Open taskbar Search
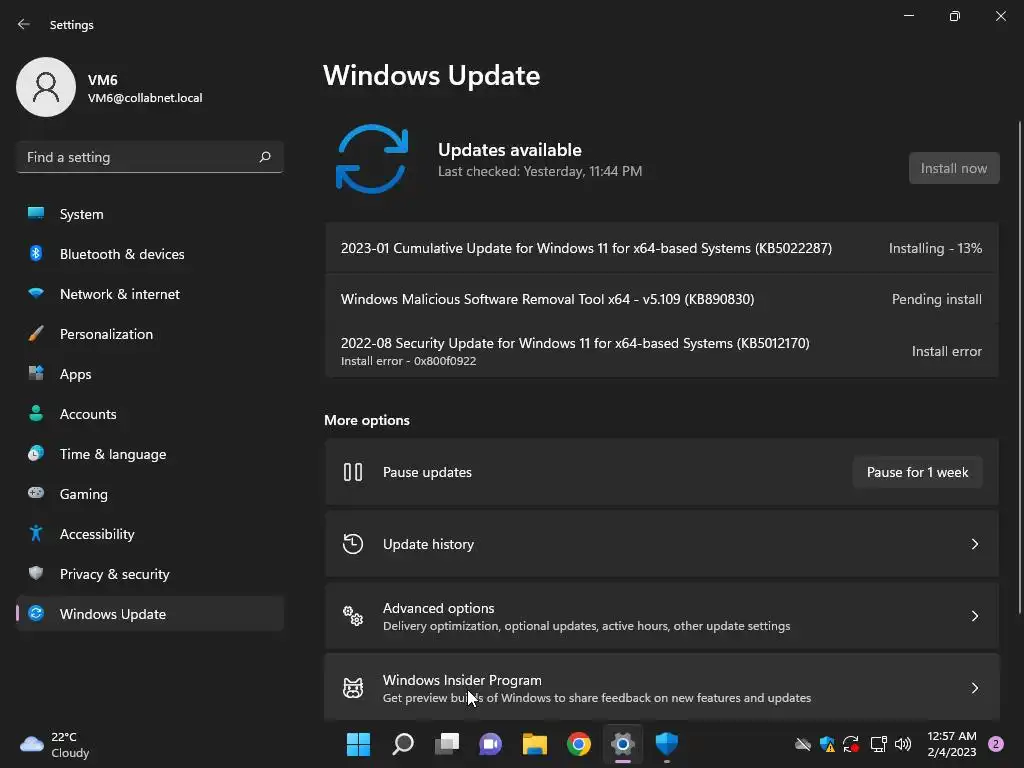1024x768 pixels. [402, 744]
